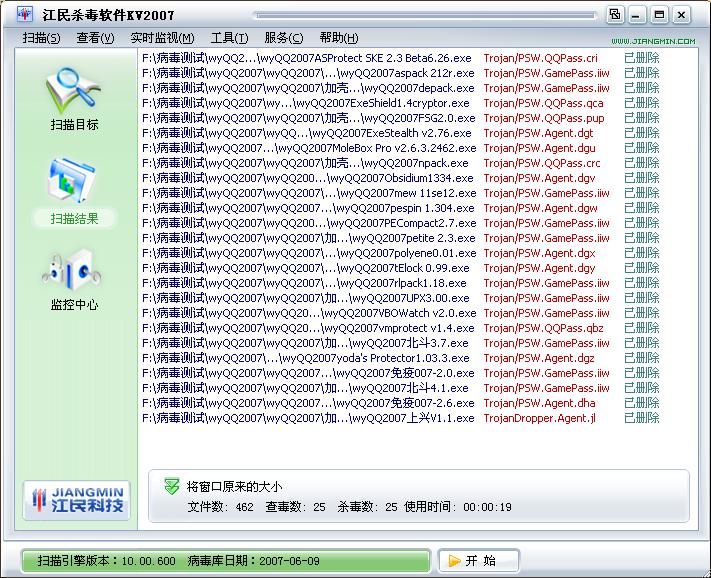Open the 实时监视(M) menu
The height and width of the screenshot is (578, 711).
coord(162,38)
